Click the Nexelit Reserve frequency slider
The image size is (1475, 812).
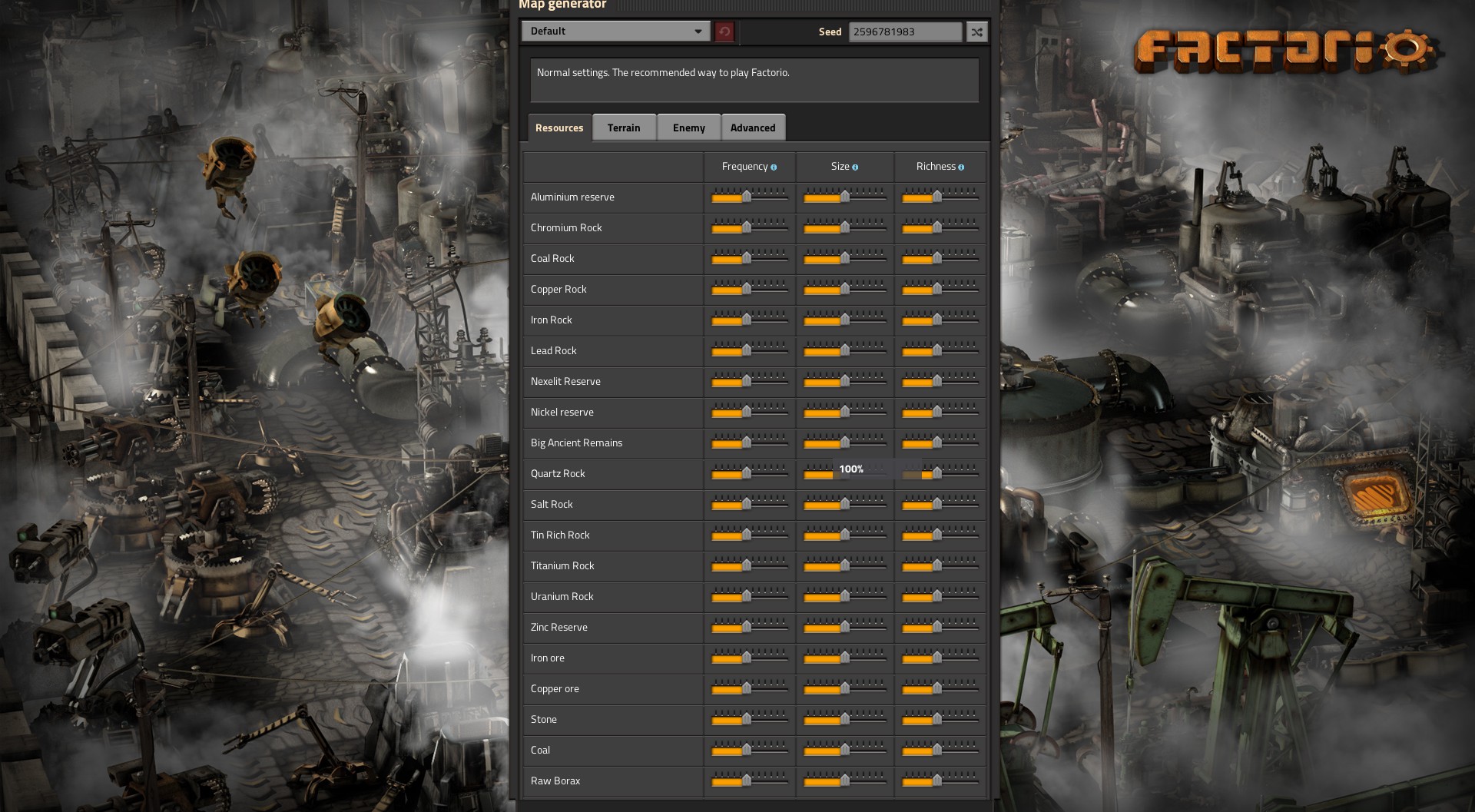point(750,382)
